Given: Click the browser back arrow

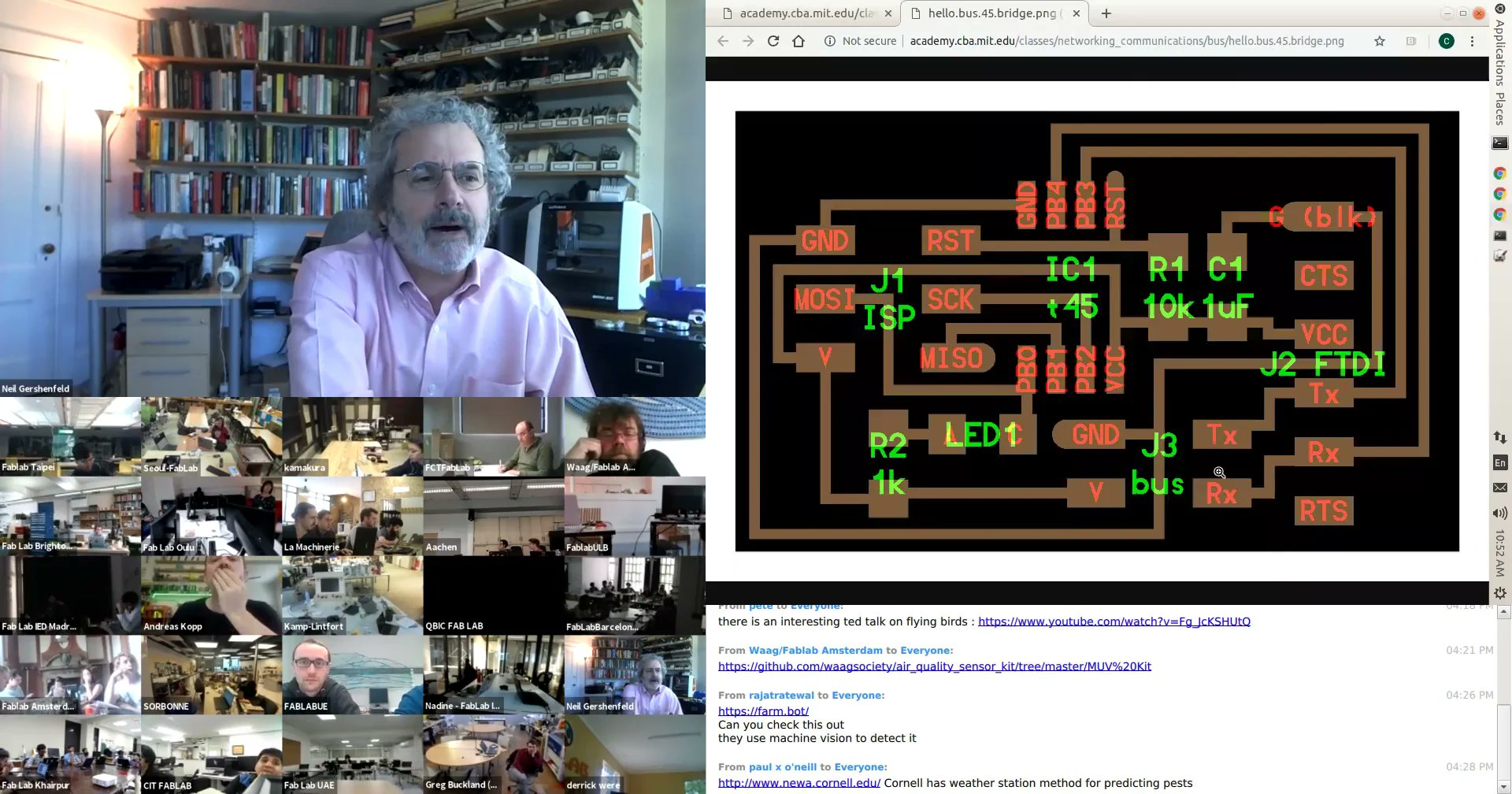Looking at the screenshot, I should pos(722,40).
